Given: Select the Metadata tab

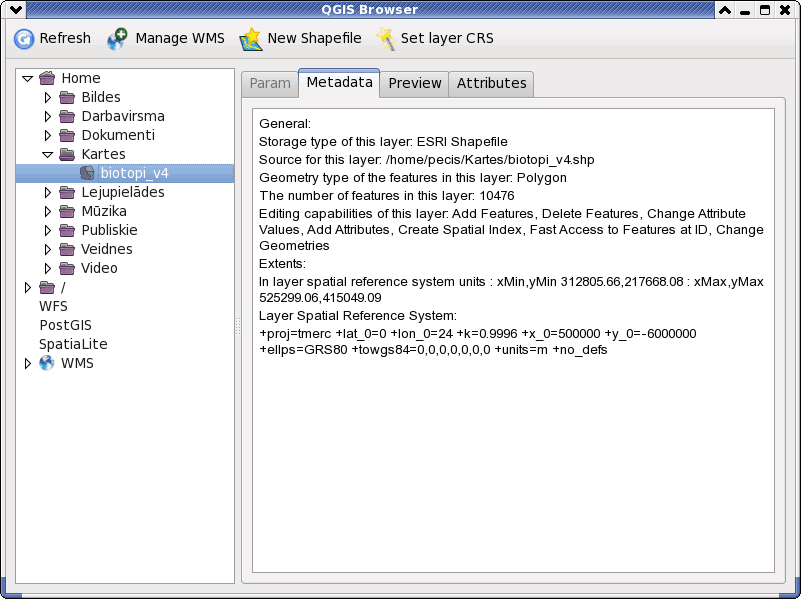Looking at the screenshot, I should click(x=339, y=83).
